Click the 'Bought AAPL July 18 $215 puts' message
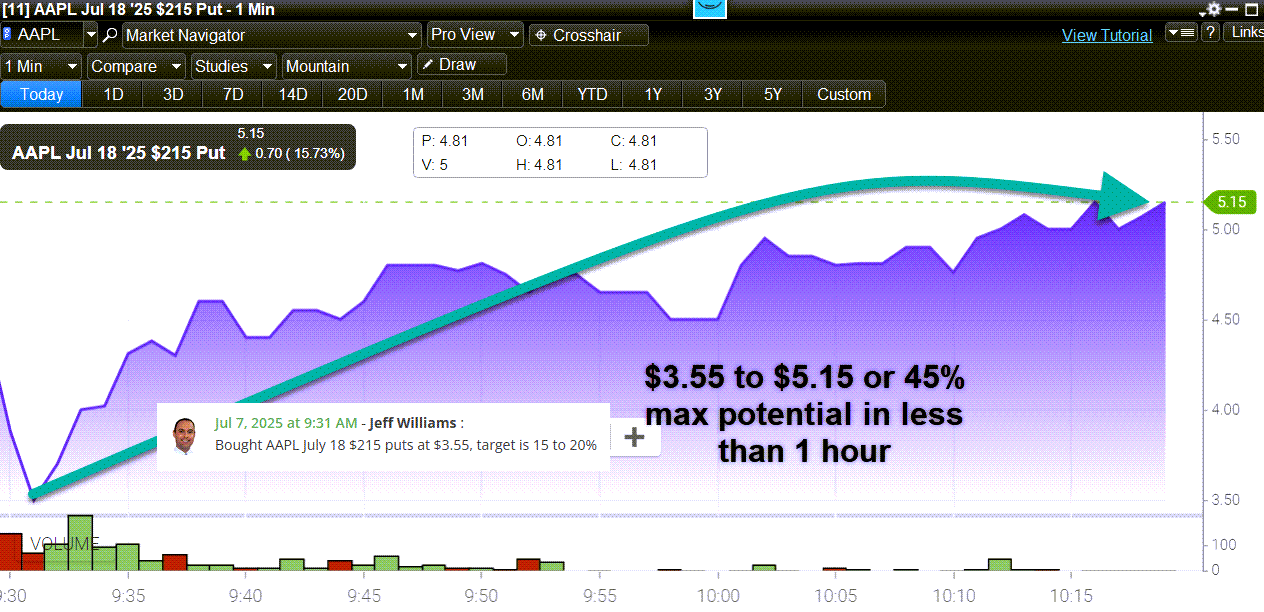1264x612 pixels. [407, 445]
